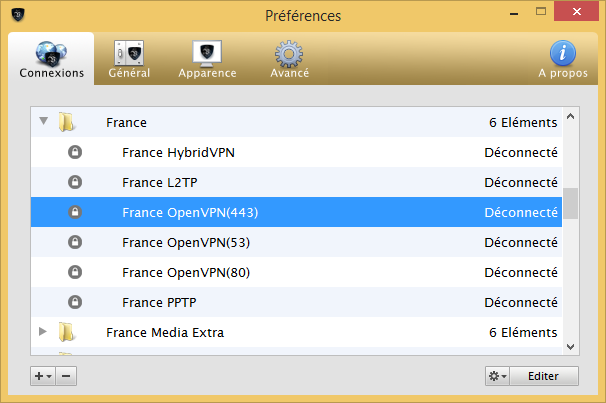Viewport: 606px width, 403px height.
Task: Click the lock icon for France L2TP
Action: (x=75, y=182)
